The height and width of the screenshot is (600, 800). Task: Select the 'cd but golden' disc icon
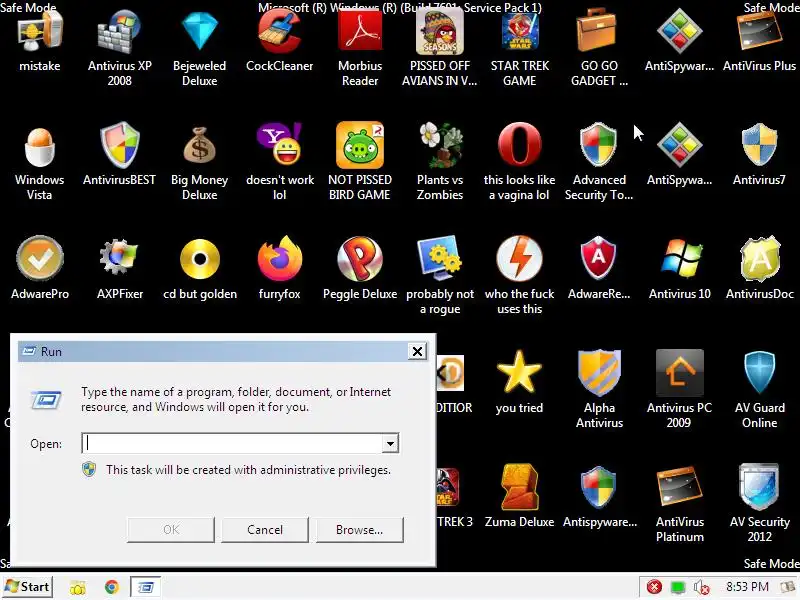click(199, 259)
